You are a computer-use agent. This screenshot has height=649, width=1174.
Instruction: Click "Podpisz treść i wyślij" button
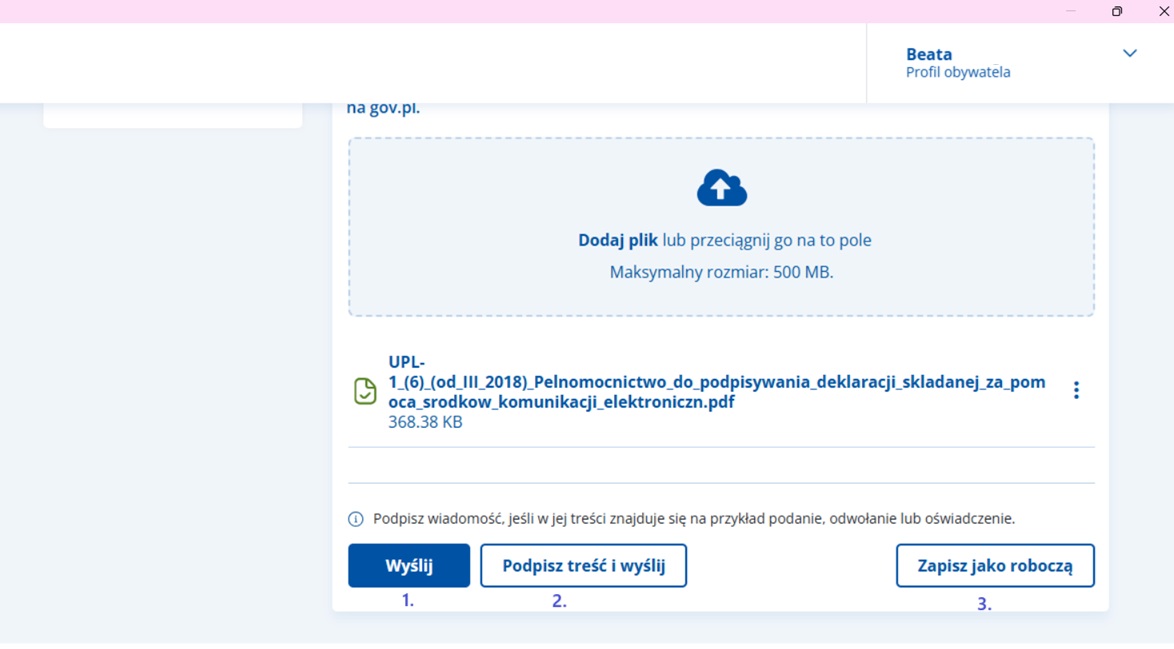[x=583, y=566]
